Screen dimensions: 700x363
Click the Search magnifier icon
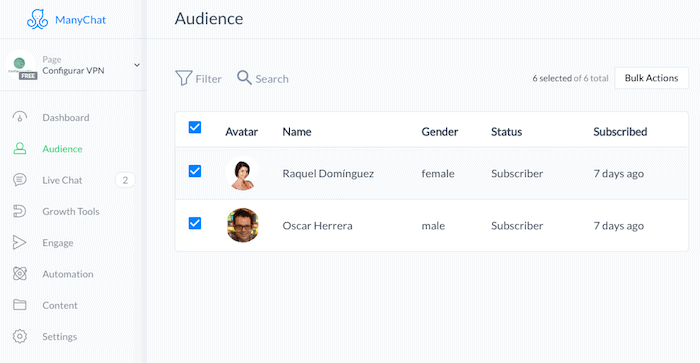pos(244,77)
